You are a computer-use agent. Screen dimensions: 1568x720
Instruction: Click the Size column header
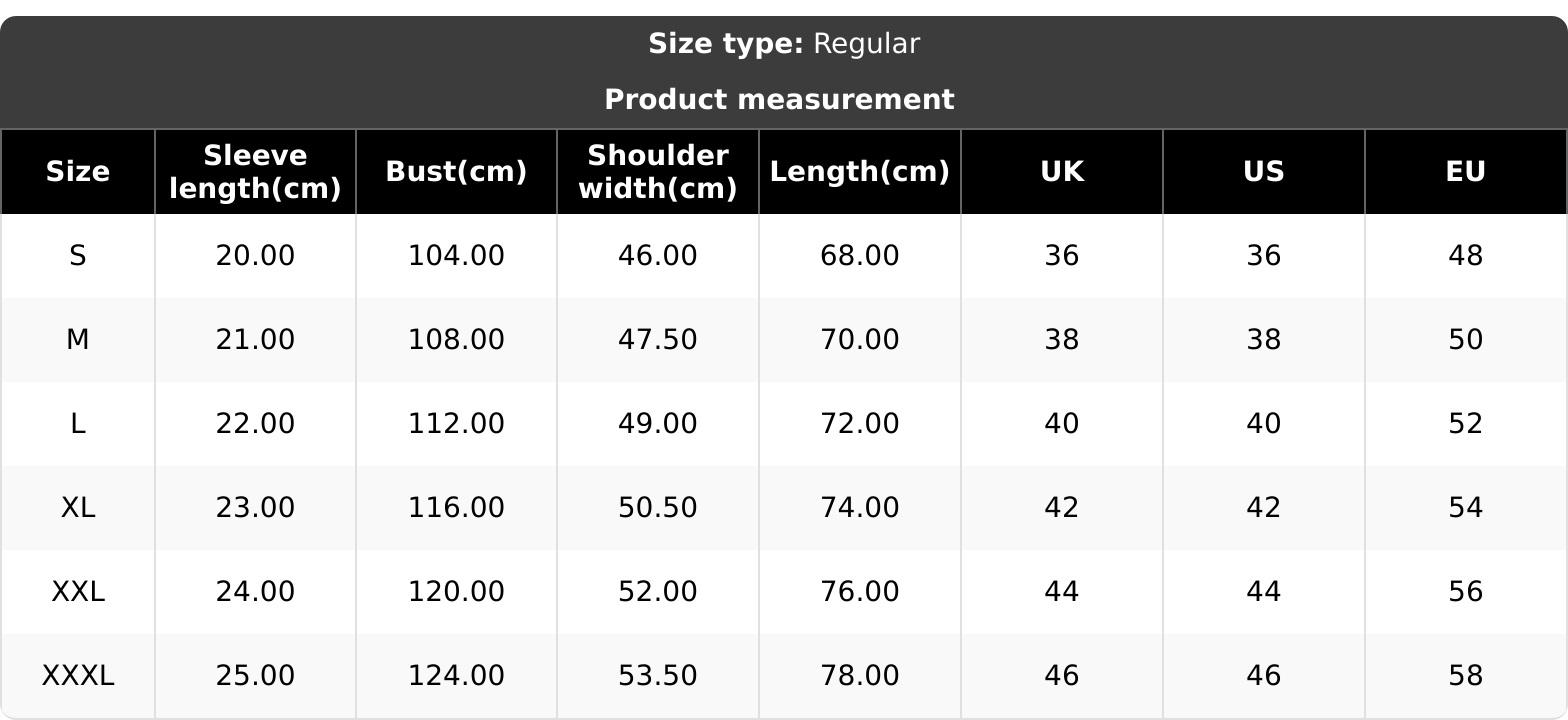[78, 172]
